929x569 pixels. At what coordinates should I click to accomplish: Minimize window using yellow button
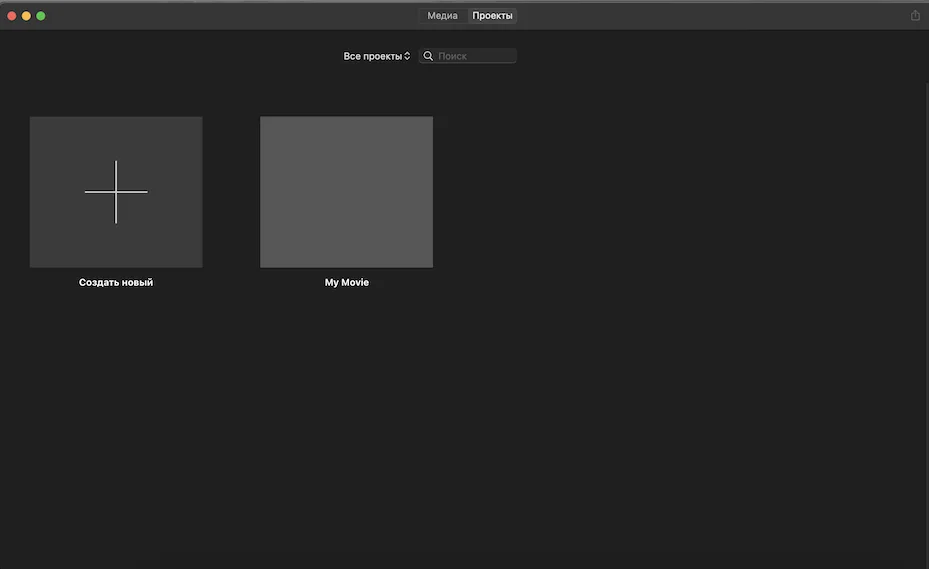point(26,16)
